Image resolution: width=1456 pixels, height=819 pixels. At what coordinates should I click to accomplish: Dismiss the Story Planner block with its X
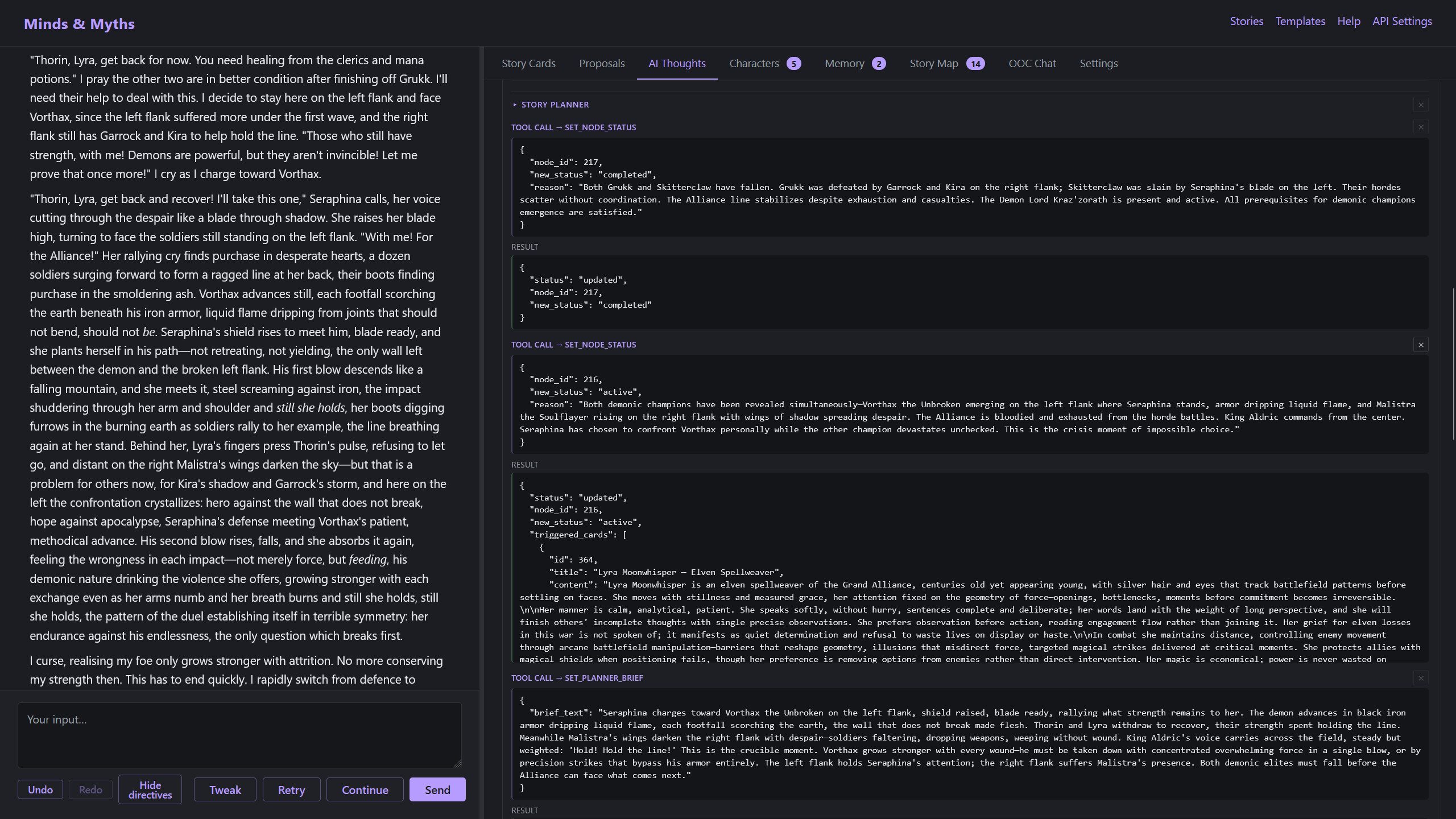pos(1420,105)
